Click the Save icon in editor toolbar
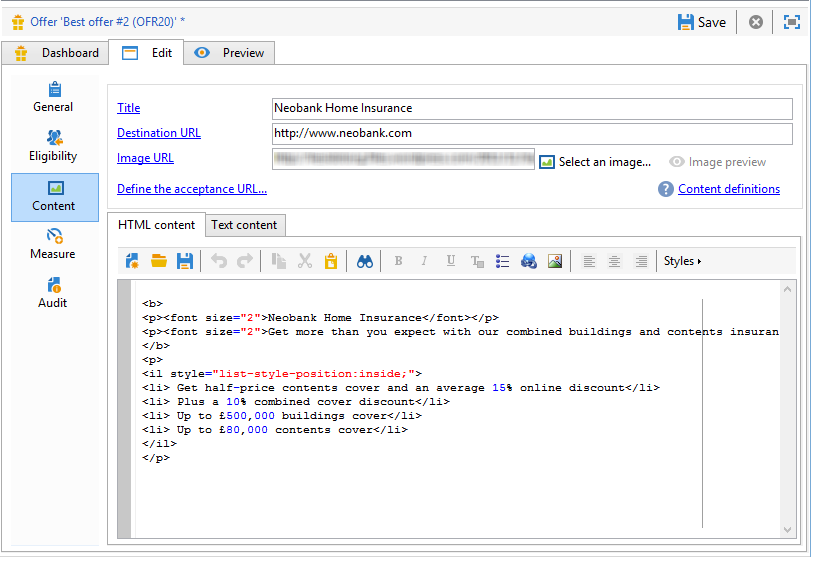The width and height of the screenshot is (821, 566). click(x=184, y=261)
